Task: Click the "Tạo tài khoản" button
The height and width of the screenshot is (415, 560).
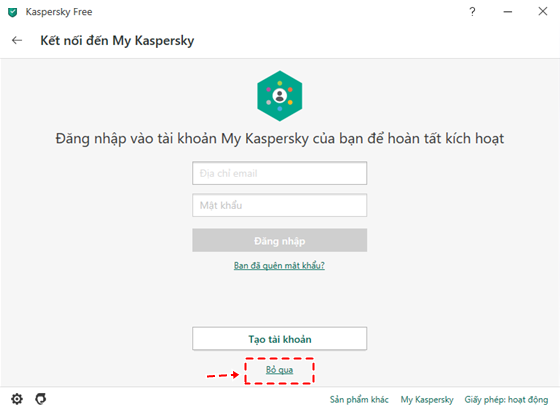Action: [280, 339]
